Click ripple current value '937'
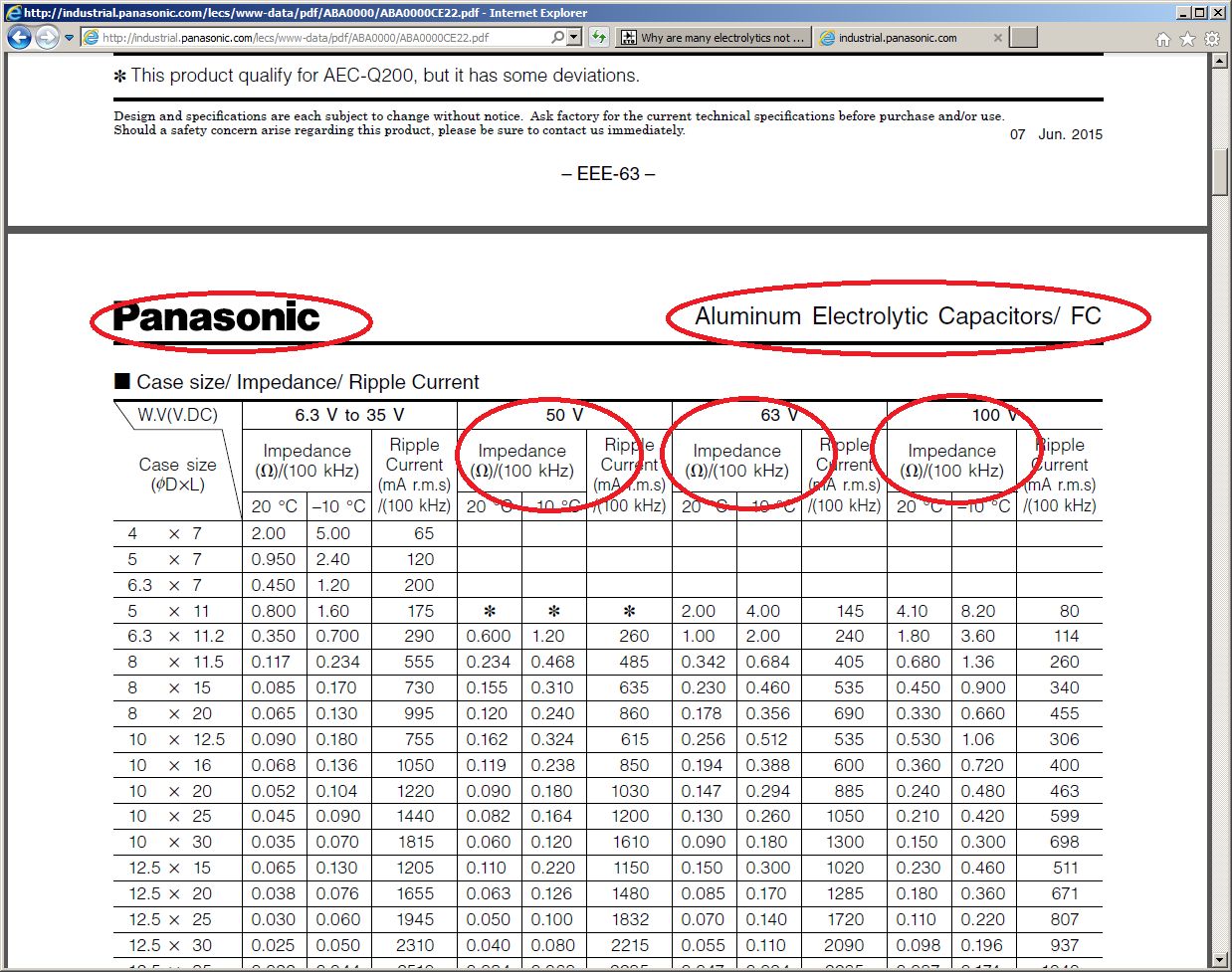The width and height of the screenshot is (1232, 972). coord(1064,945)
